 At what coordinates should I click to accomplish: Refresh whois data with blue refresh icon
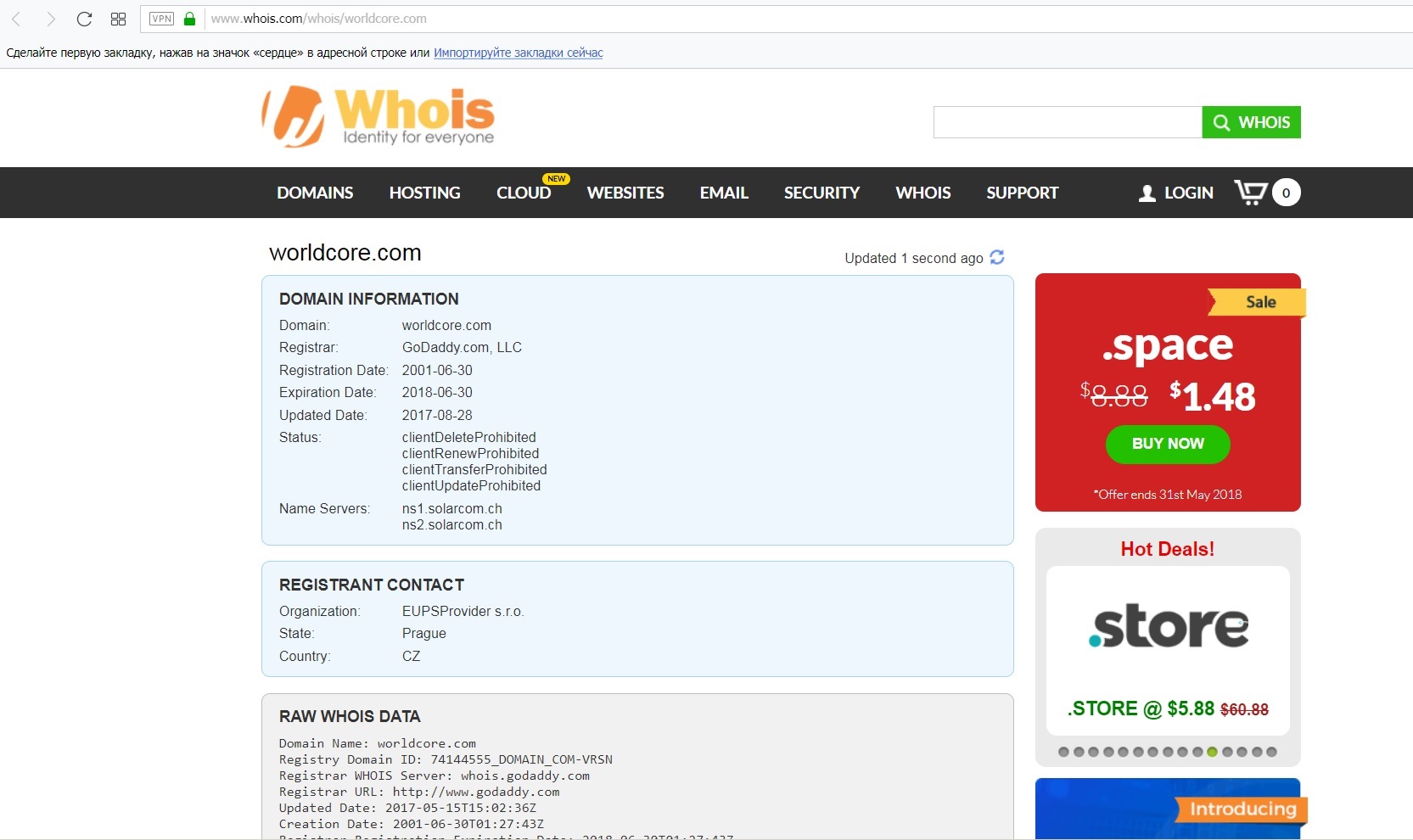(x=997, y=257)
